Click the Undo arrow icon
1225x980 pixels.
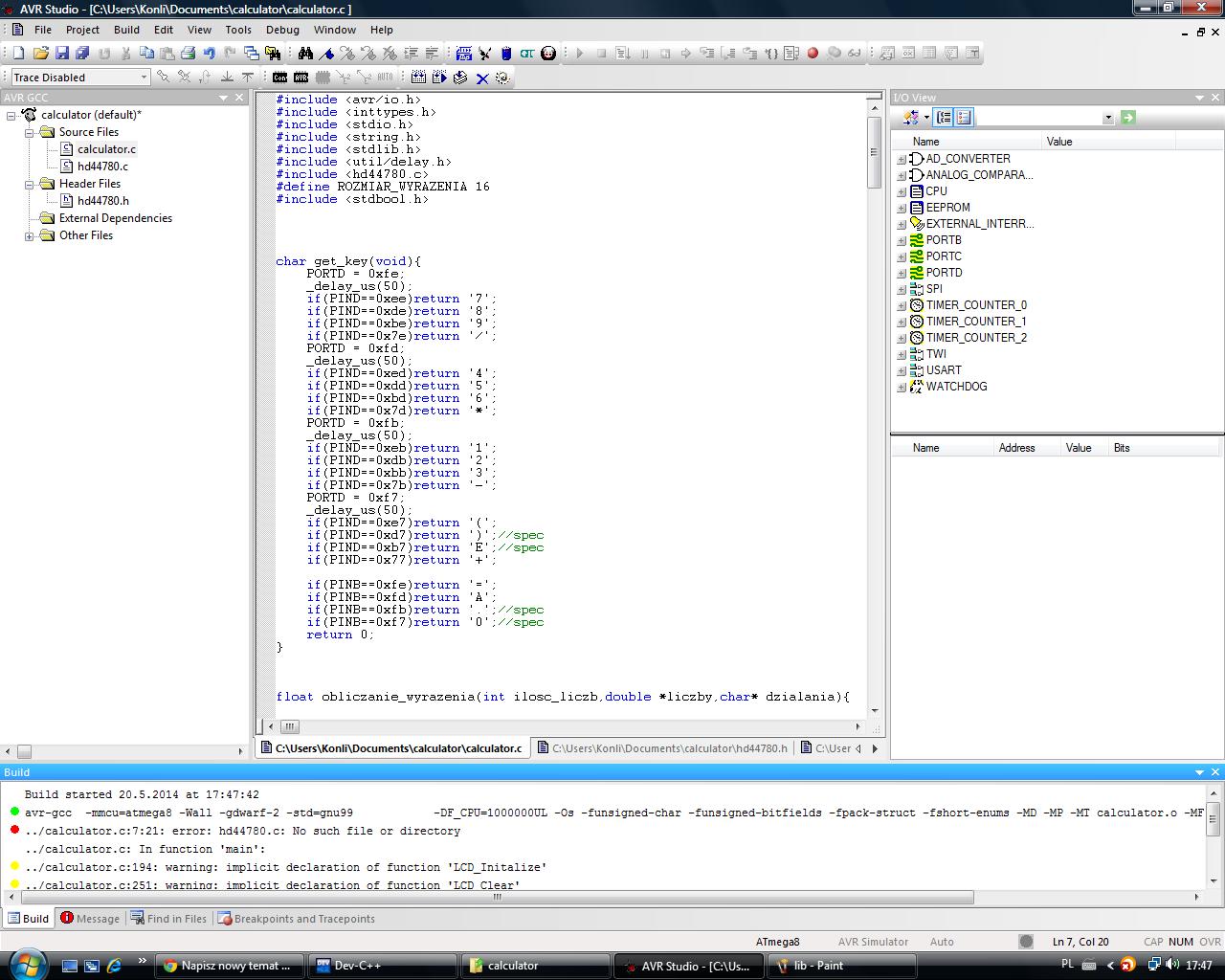coord(210,54)
